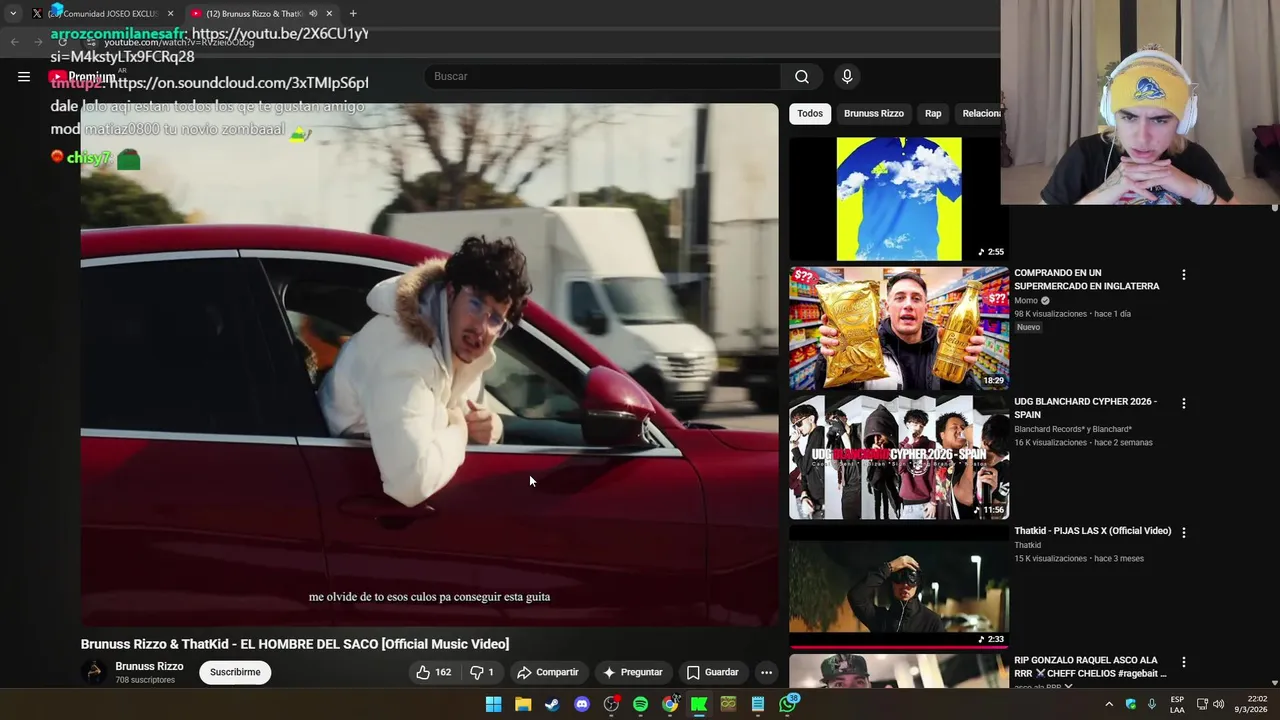This screenshot has width=1280, height=720.
Task: Click Thatkid channel name under PIJAS video
Action: 1027,546
